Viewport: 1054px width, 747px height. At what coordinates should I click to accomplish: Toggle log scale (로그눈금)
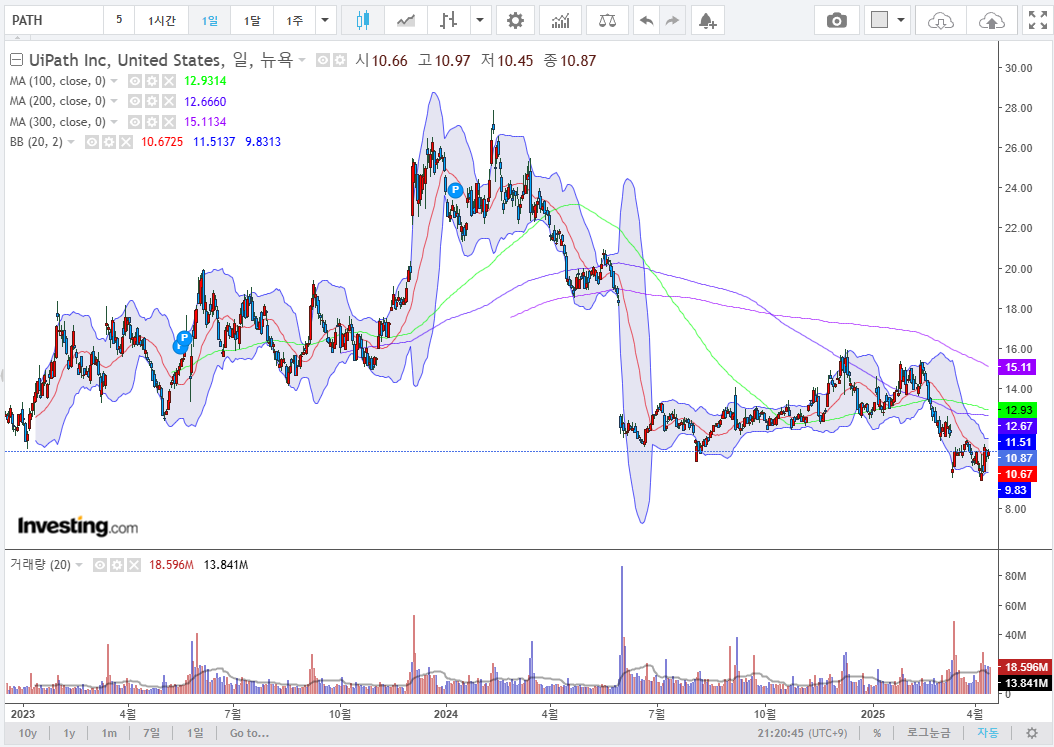click(x=929, y=733)
